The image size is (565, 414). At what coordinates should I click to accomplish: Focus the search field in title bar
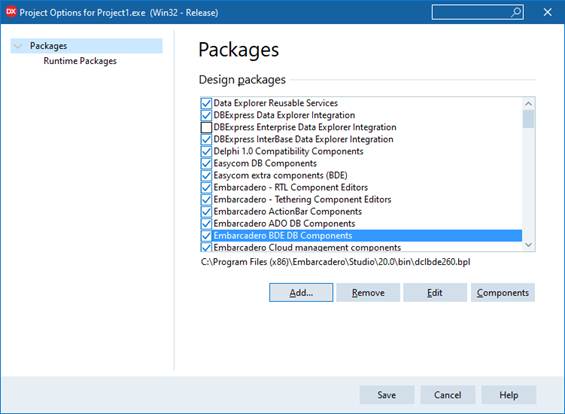point(471,12)
